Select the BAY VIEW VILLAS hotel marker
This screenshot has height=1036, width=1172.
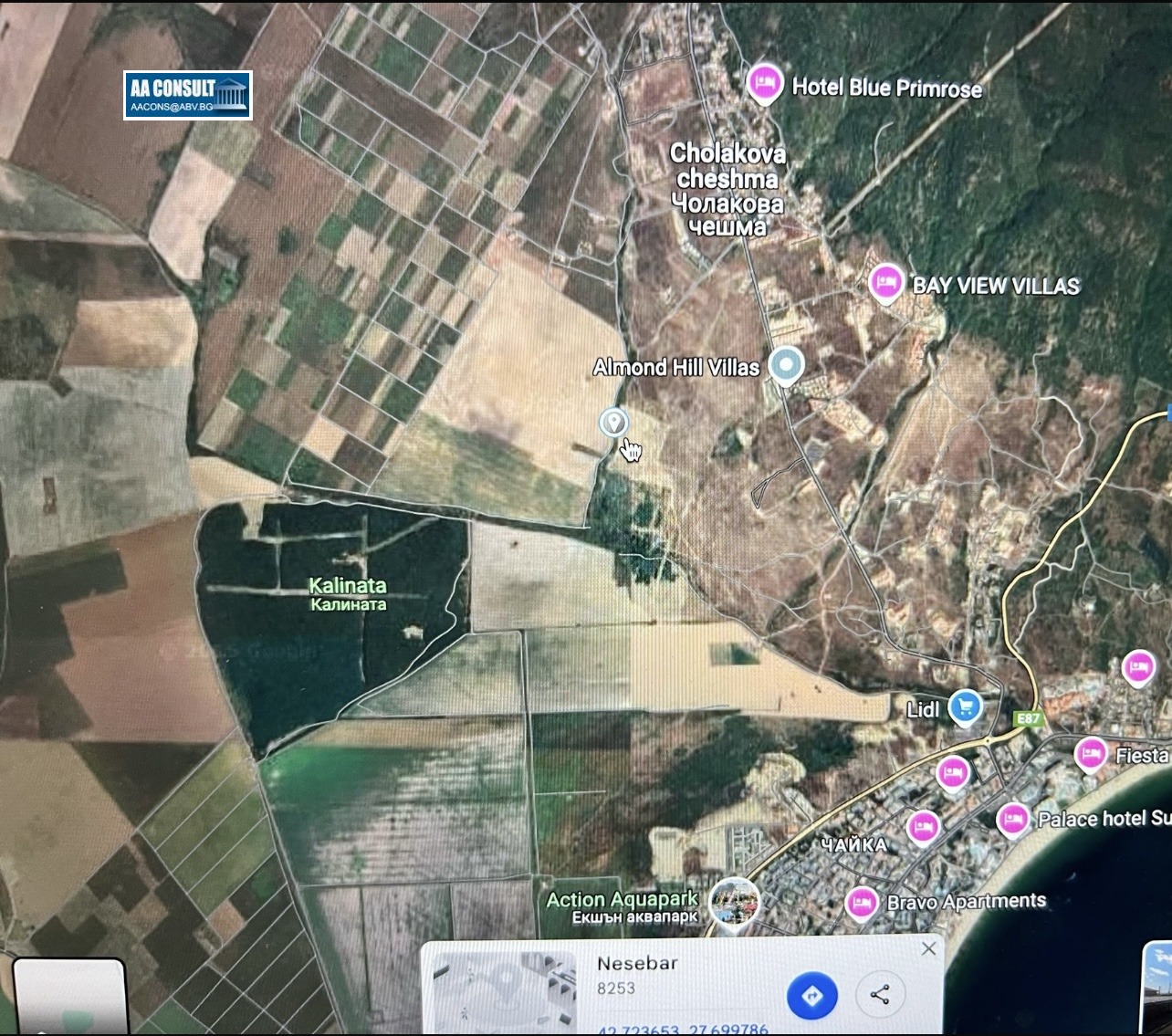point(884,283)
